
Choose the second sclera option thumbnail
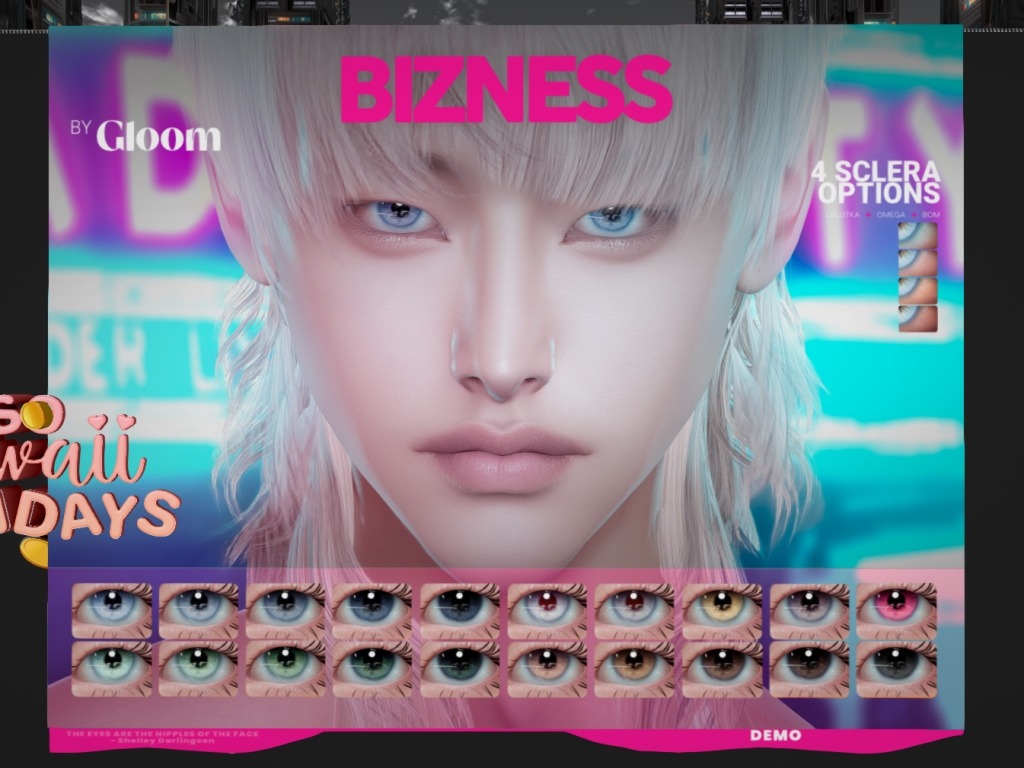click(917, 264)
